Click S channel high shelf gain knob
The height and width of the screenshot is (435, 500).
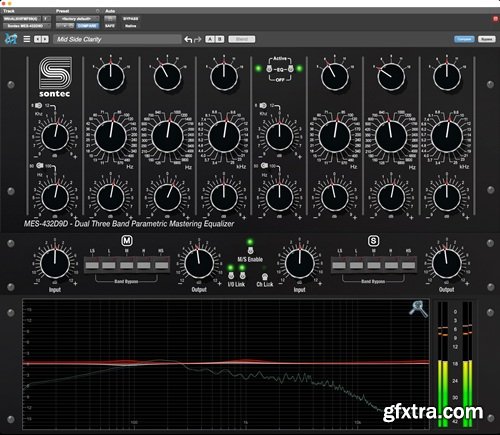pos(280,136)
